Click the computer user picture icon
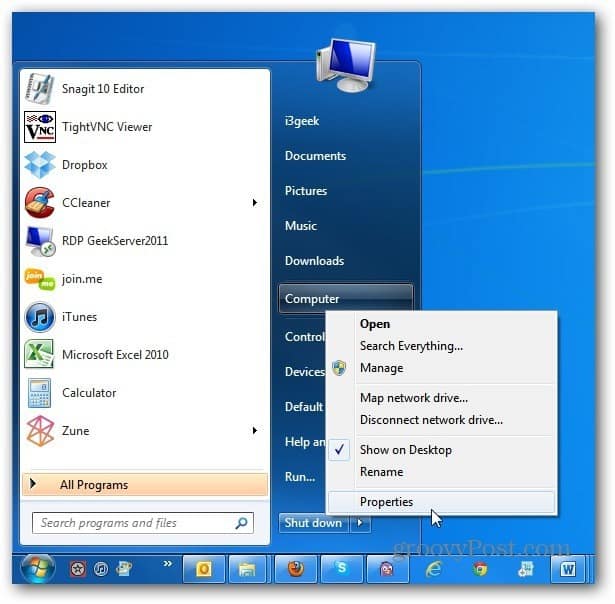 pyautogui.click(x=346, y=65)
